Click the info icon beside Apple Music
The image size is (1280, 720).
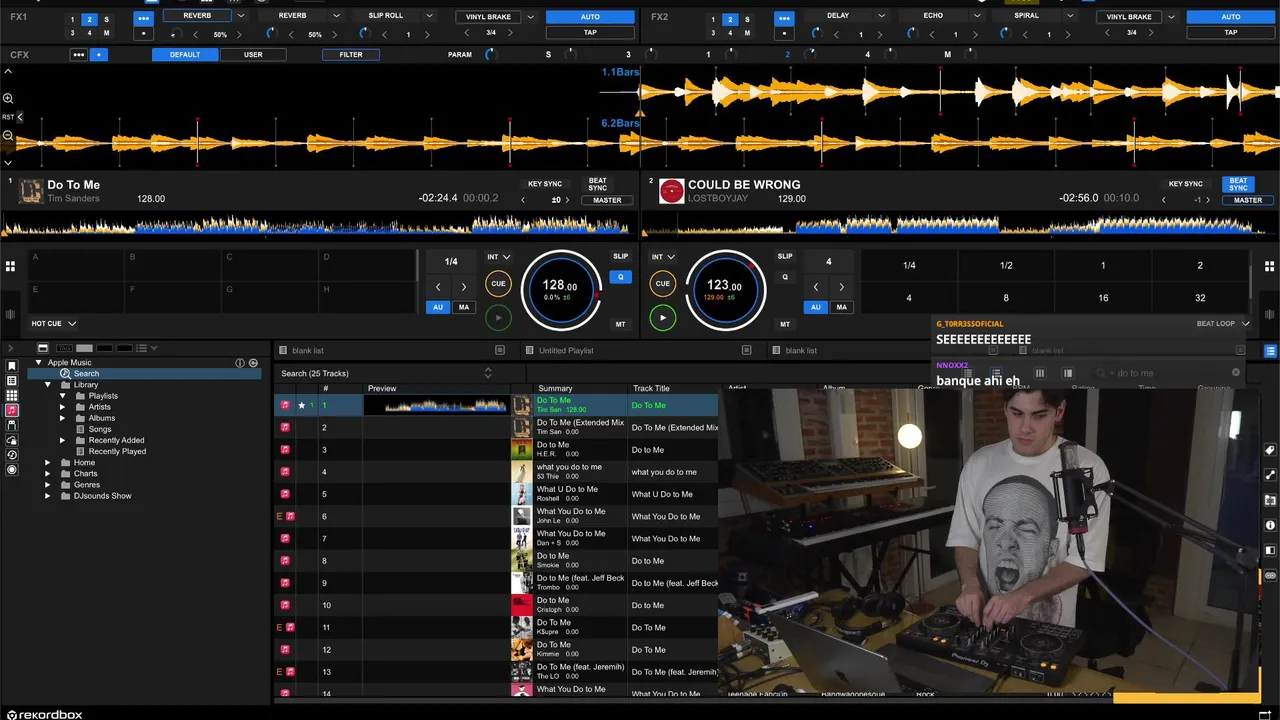(x=240, y=363)
